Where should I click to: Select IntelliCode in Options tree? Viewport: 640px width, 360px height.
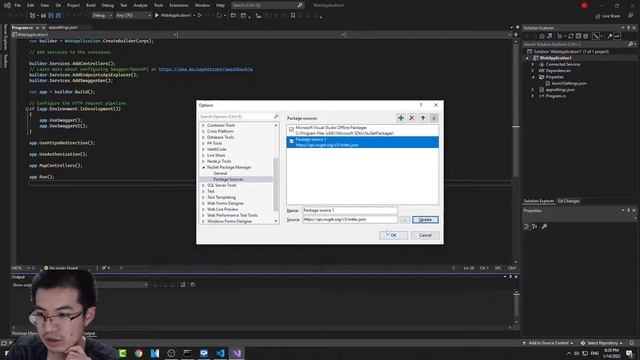(216, 149)
